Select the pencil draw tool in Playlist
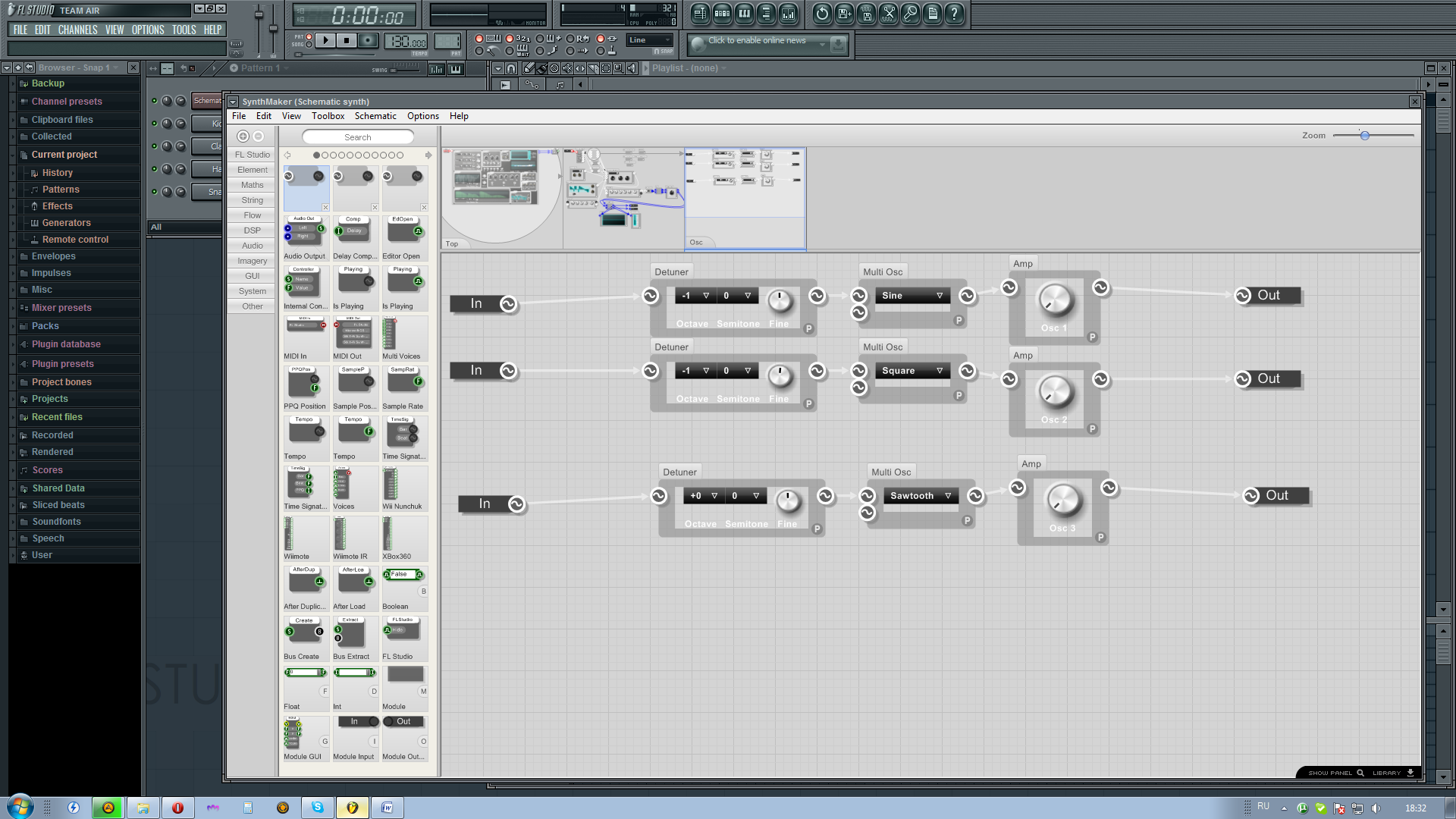The width and height of the screenshot is (1456, 819). tap(529, 68)
